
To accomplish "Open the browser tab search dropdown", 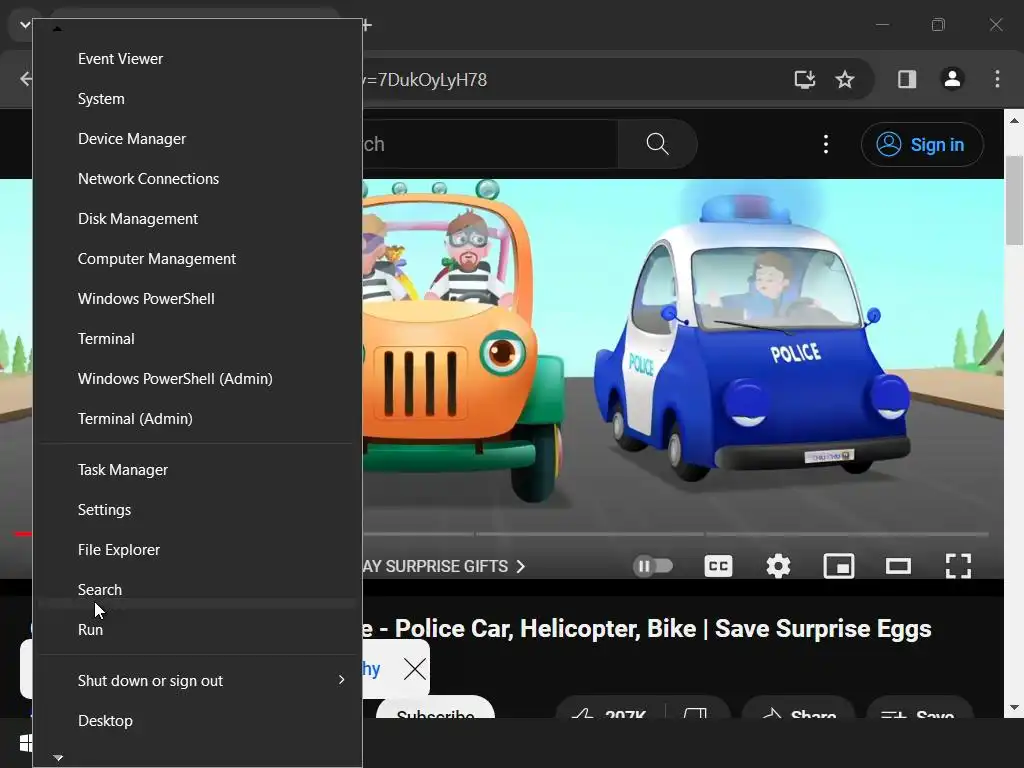I will click(24, 25).
